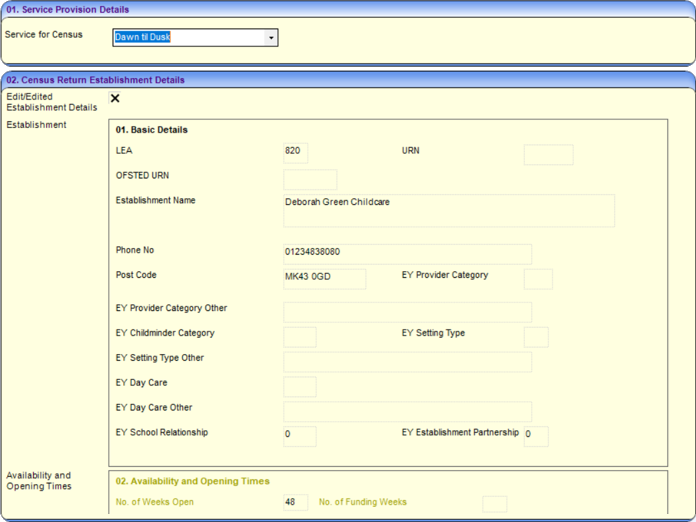Click the Phone No field

[x=407, y=253]
